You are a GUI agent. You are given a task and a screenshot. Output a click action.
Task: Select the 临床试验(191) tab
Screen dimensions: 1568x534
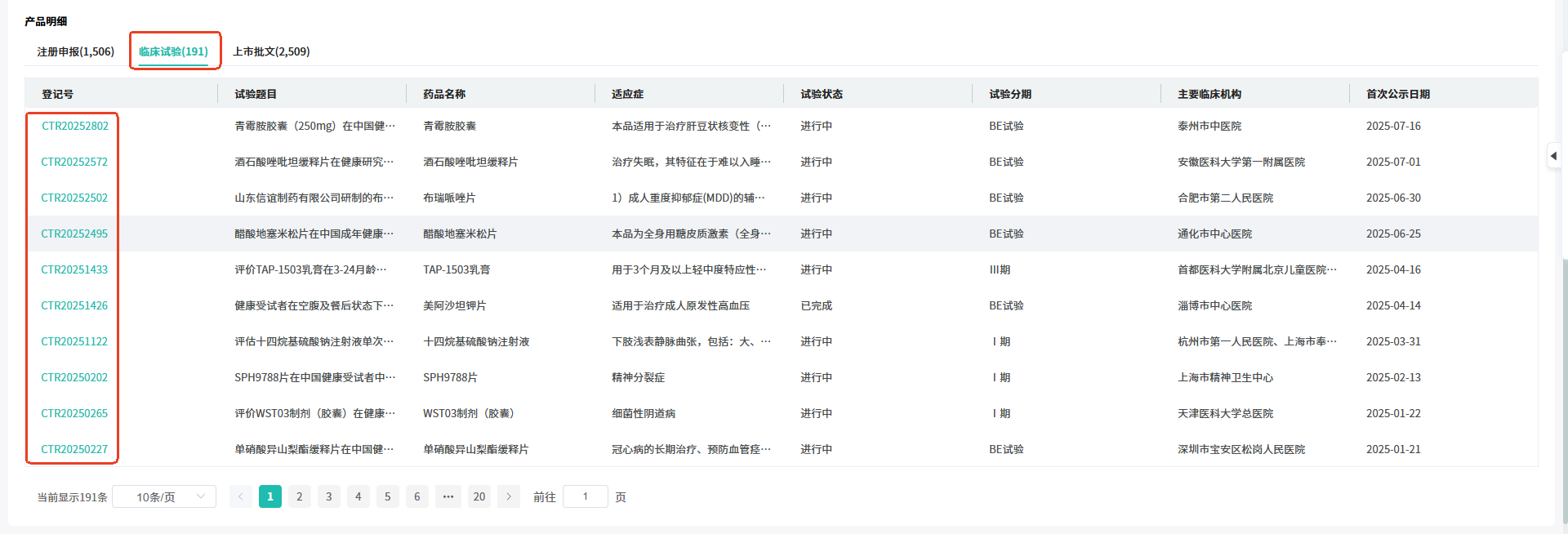coord(173,51)
